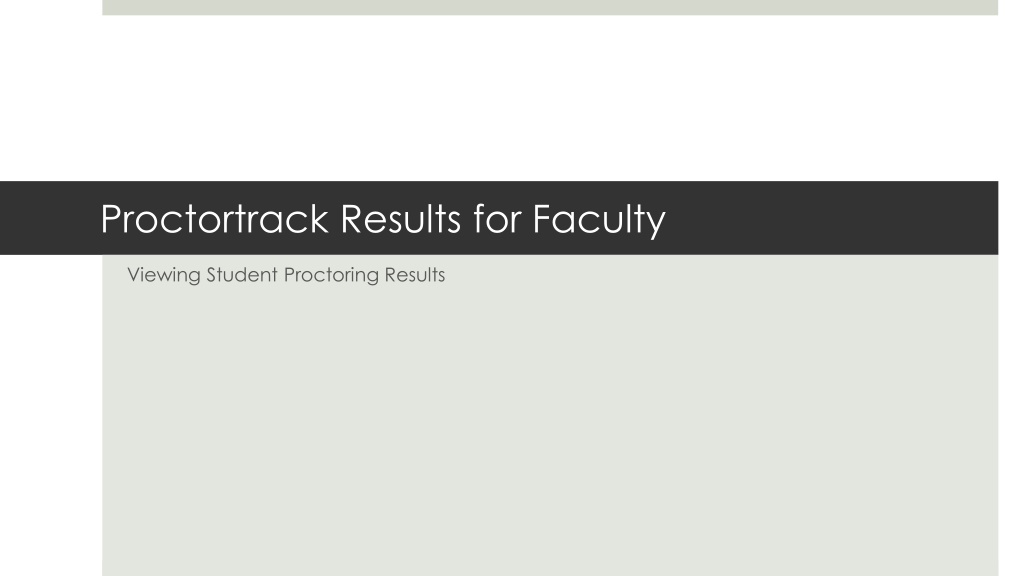
Task: Click the empty light gray area below subtitle
Action: click(550, 431)
